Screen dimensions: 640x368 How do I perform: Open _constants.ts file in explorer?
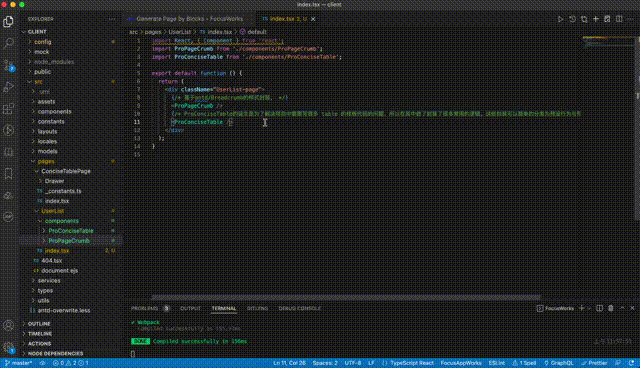pyautogui.click(x=63, y=191)
